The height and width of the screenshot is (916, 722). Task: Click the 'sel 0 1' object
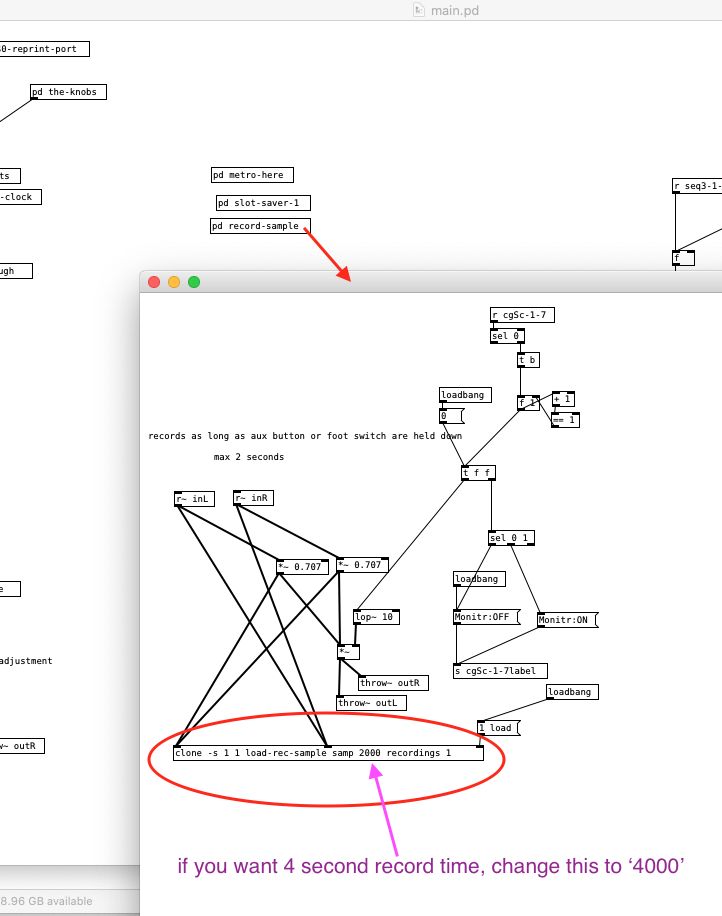511,538
